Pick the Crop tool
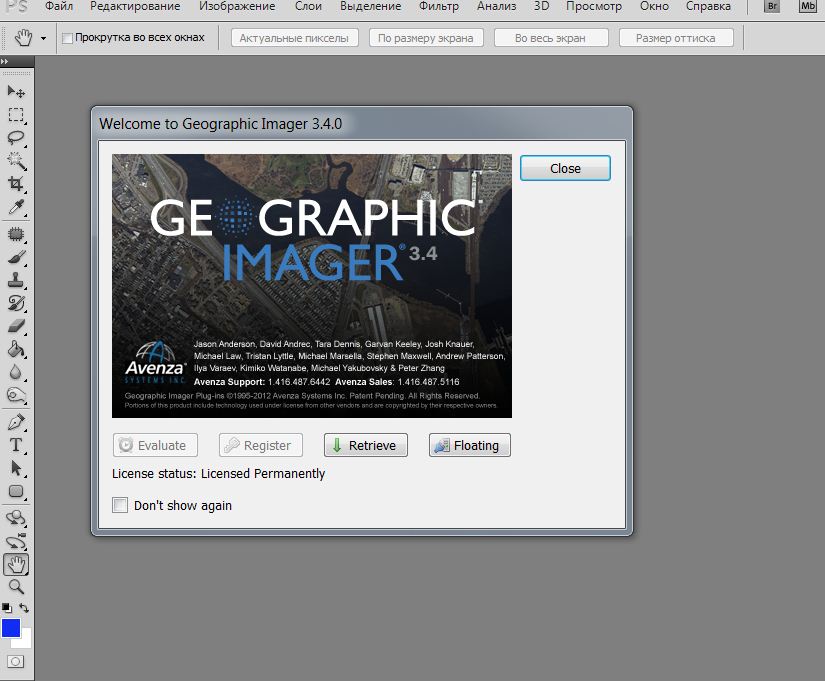Screen dimensions: 825x681 (16, 184)
